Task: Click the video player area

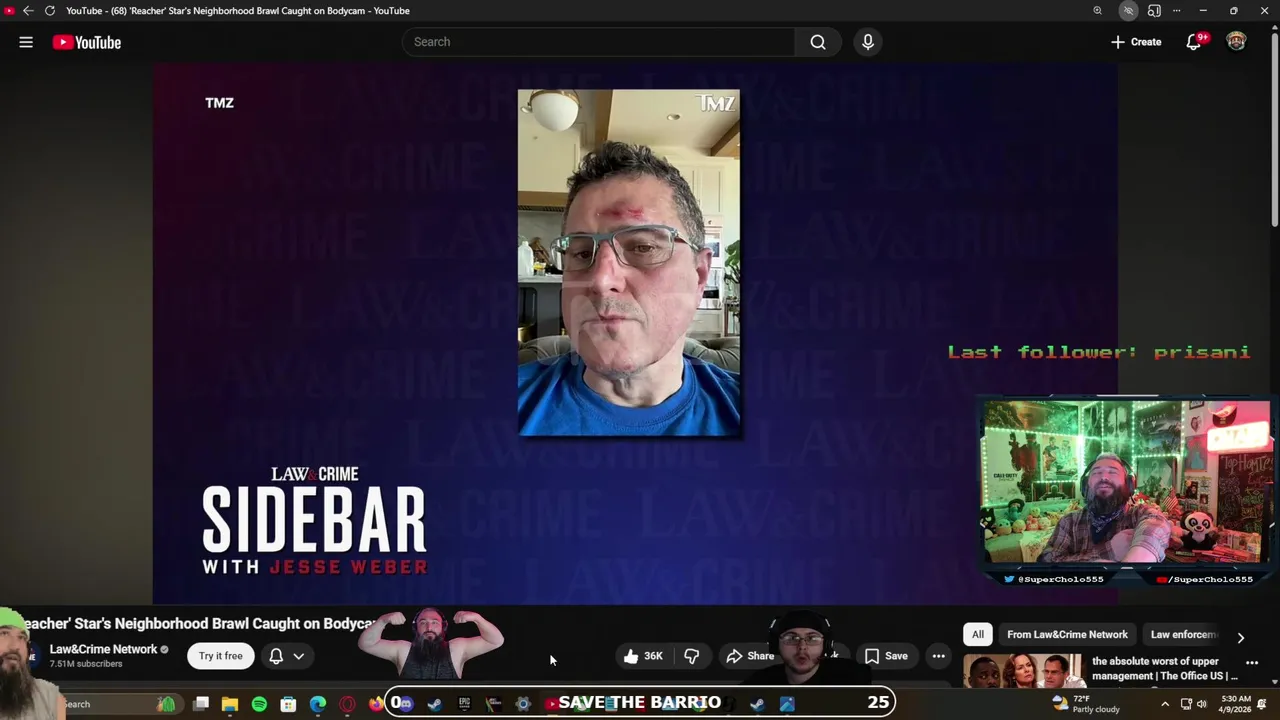Action: coord(635,333)
